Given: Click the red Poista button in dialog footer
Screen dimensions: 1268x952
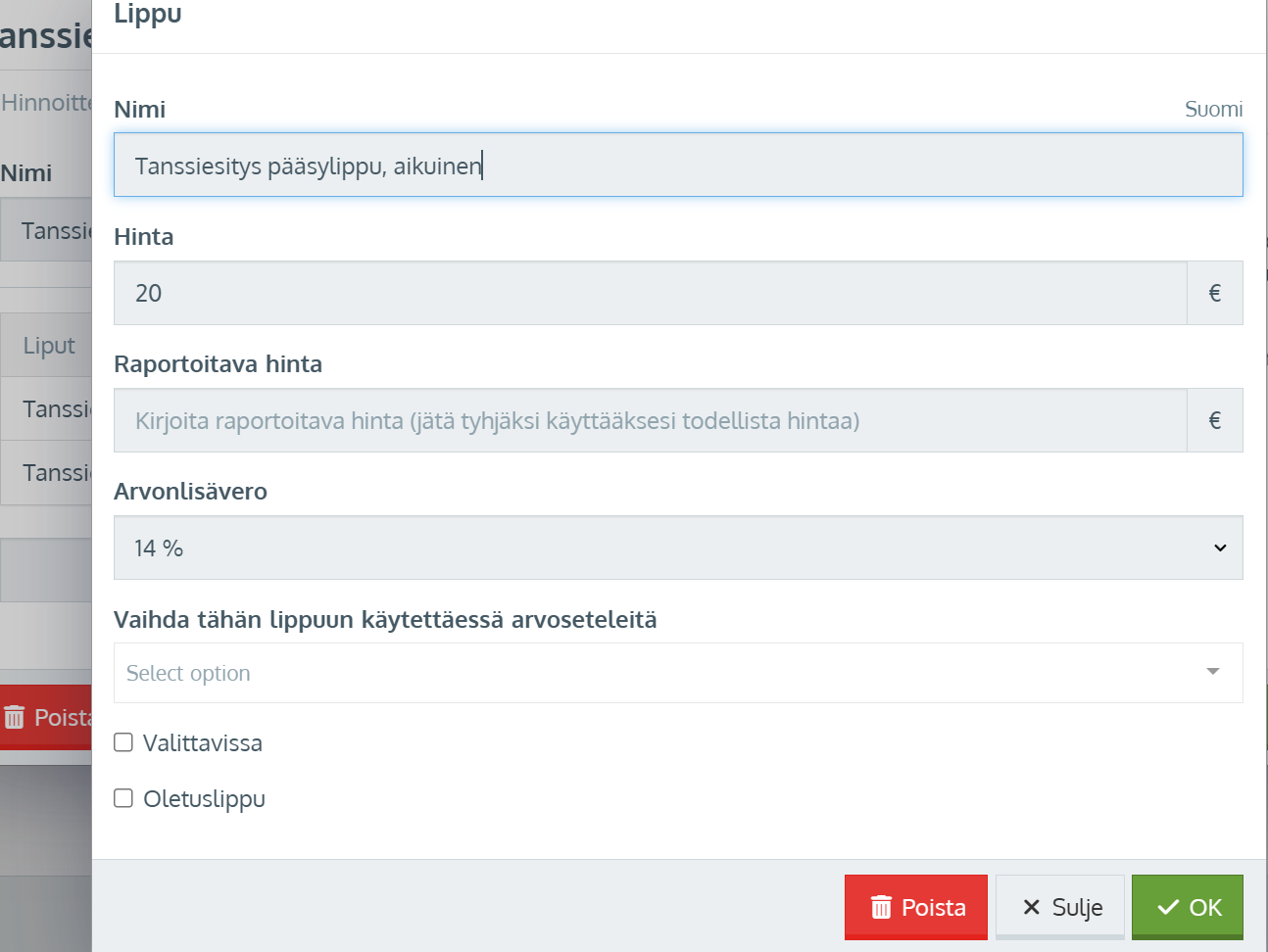Looking at the screenshot, I should [x=916, y=907].
